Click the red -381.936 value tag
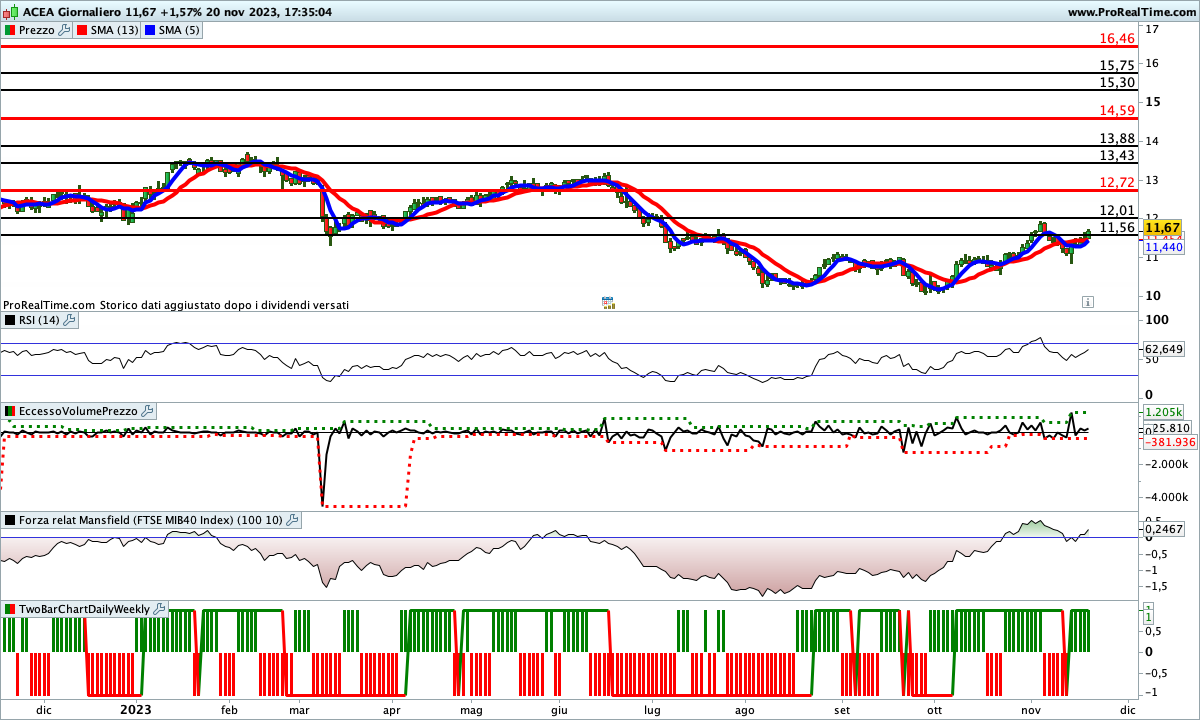This screenshot has height=720, width=1200. [x=1169, y=442]
